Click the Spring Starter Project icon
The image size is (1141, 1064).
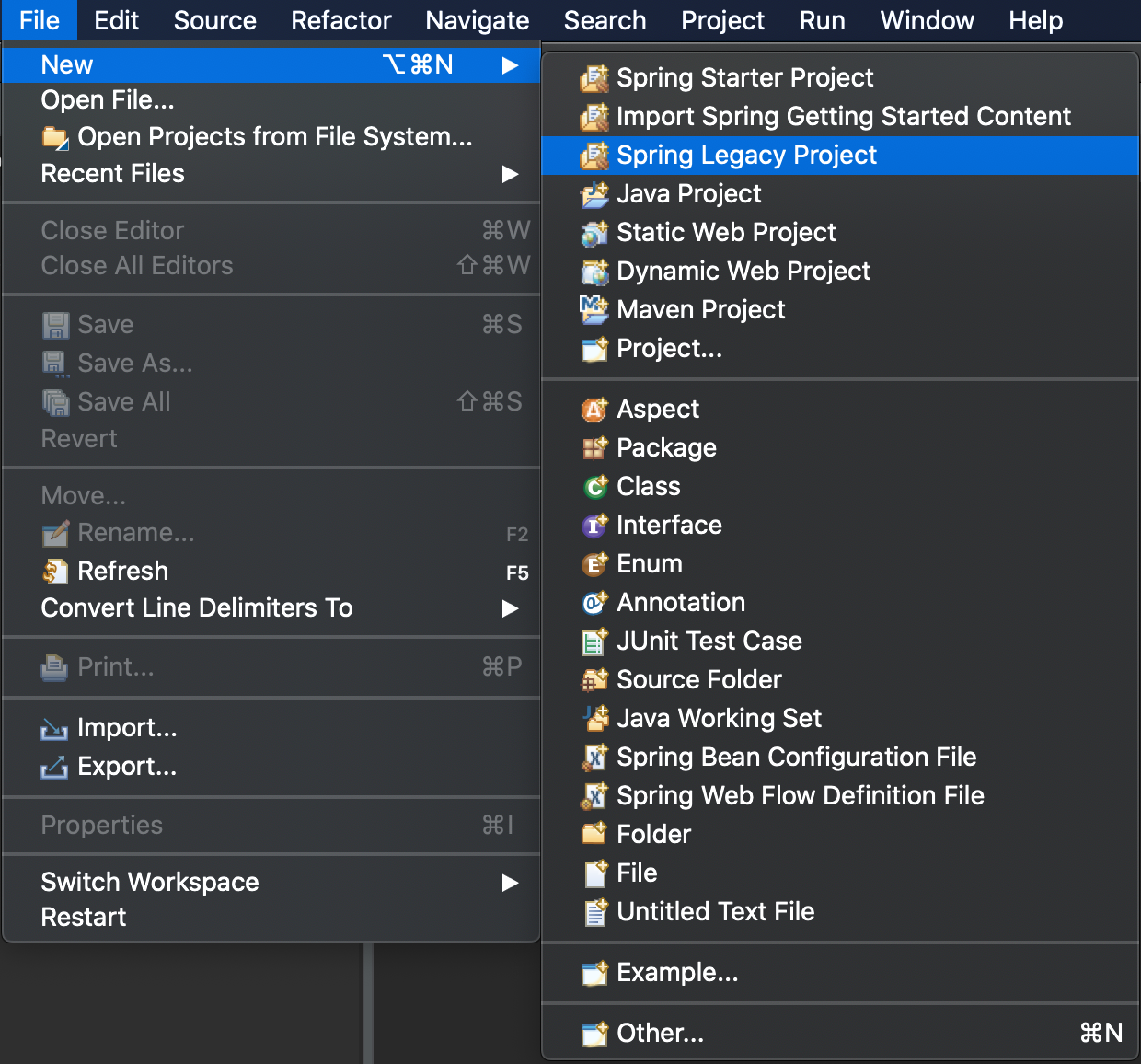594,78
